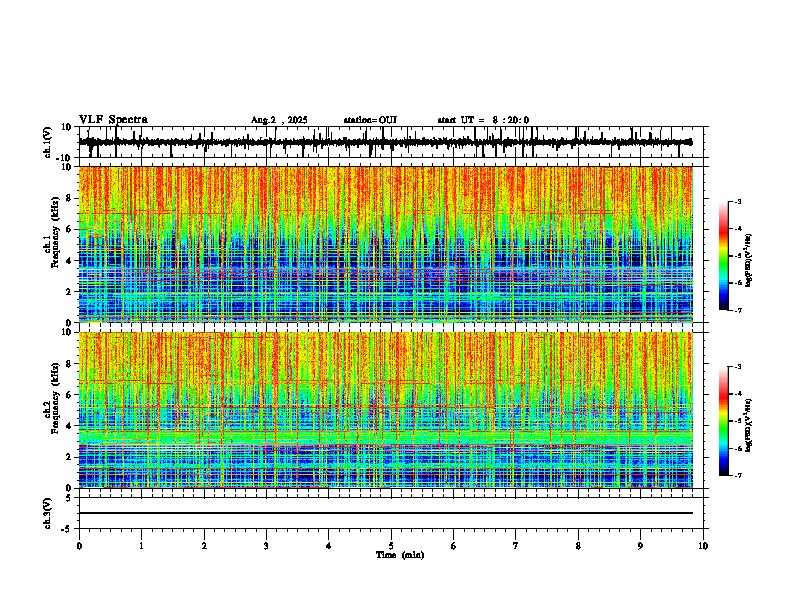Click time axis tick label 3
The width and height of the screenshot is (792, 612).
pyautogui.click(x=266, y=546)
